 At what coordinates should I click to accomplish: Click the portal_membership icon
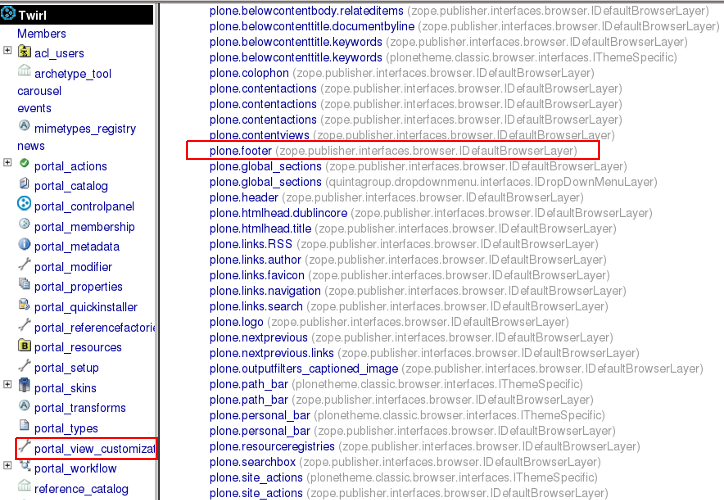click(x=24, y=224)
